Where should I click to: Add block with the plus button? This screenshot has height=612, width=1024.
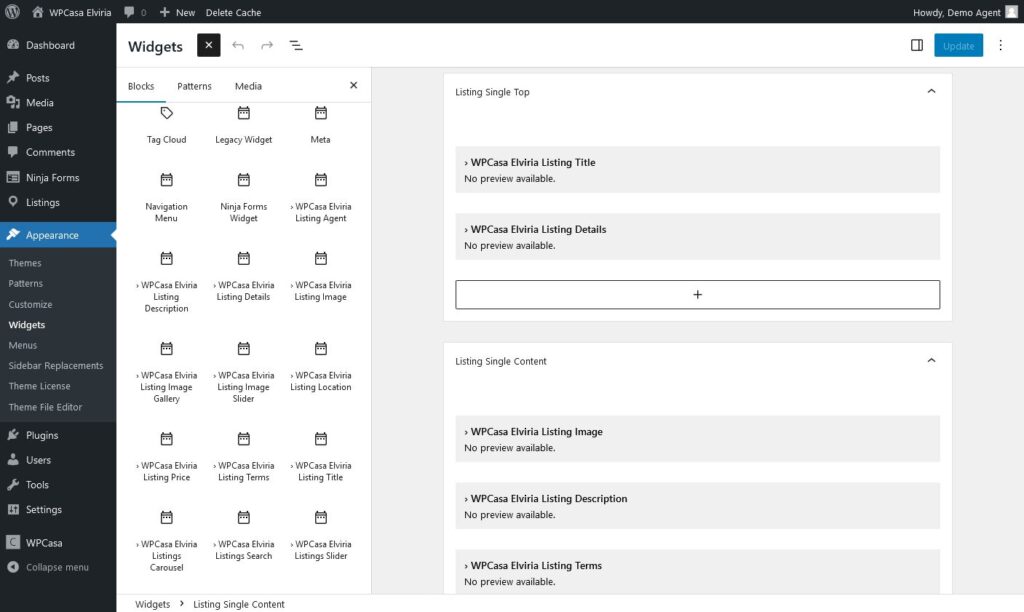[x=697, y=295]
